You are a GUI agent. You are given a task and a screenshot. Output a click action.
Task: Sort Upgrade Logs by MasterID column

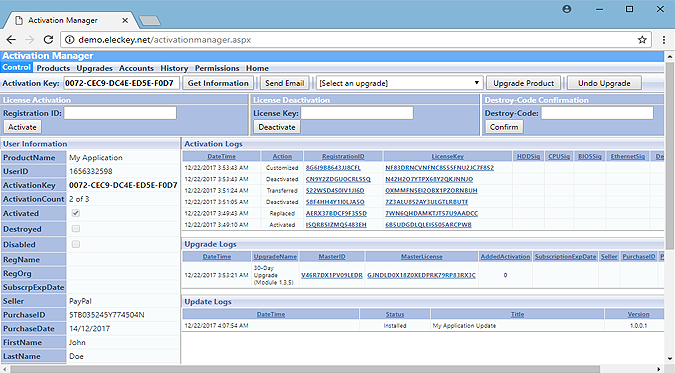point(332,257)
